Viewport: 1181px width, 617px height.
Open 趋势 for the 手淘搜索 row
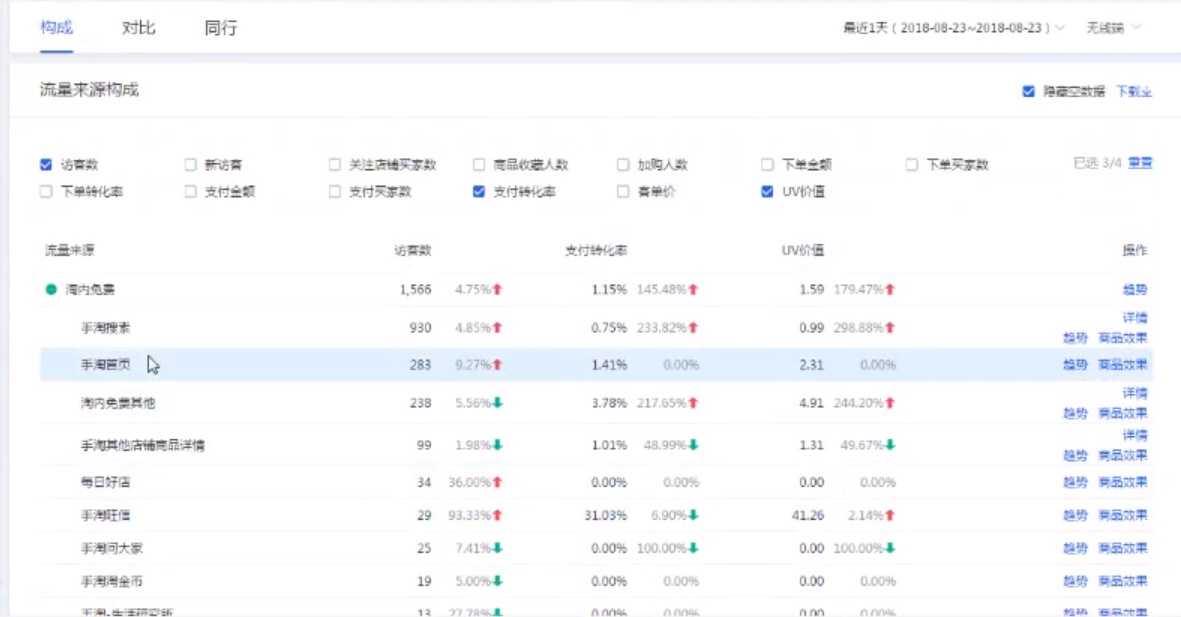click(1076, 338)
